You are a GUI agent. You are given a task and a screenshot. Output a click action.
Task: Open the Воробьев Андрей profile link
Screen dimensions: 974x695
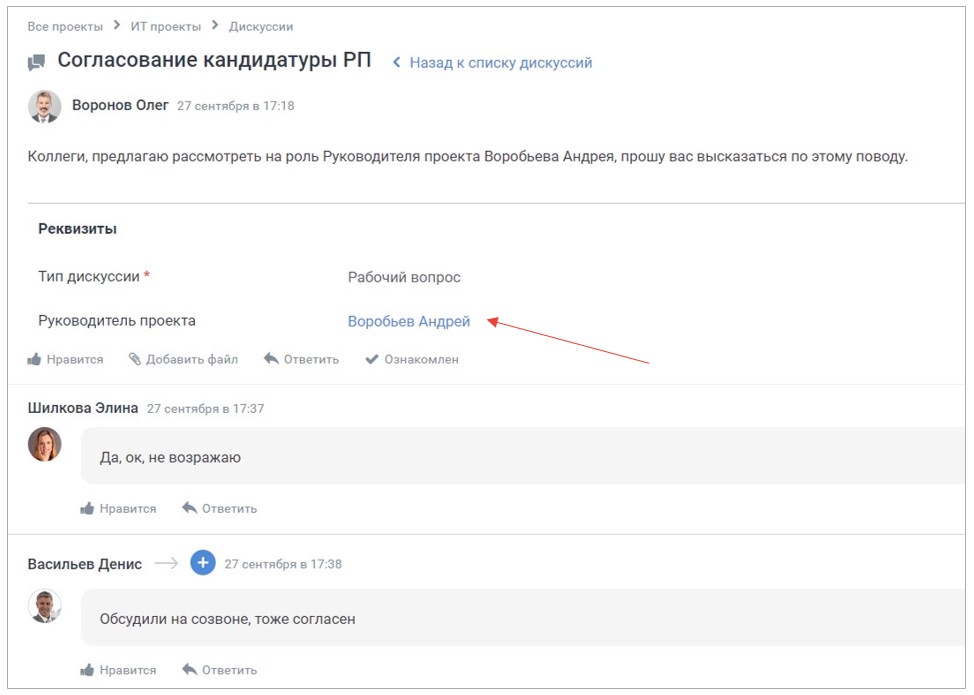(x=407, y=321)
